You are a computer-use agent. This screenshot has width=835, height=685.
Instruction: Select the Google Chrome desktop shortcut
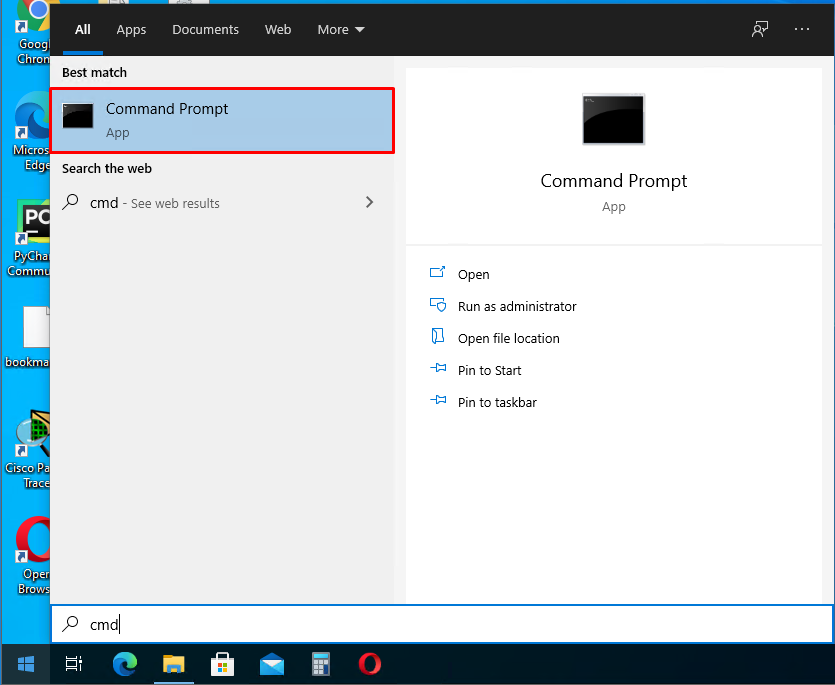(x=32, y=33)
